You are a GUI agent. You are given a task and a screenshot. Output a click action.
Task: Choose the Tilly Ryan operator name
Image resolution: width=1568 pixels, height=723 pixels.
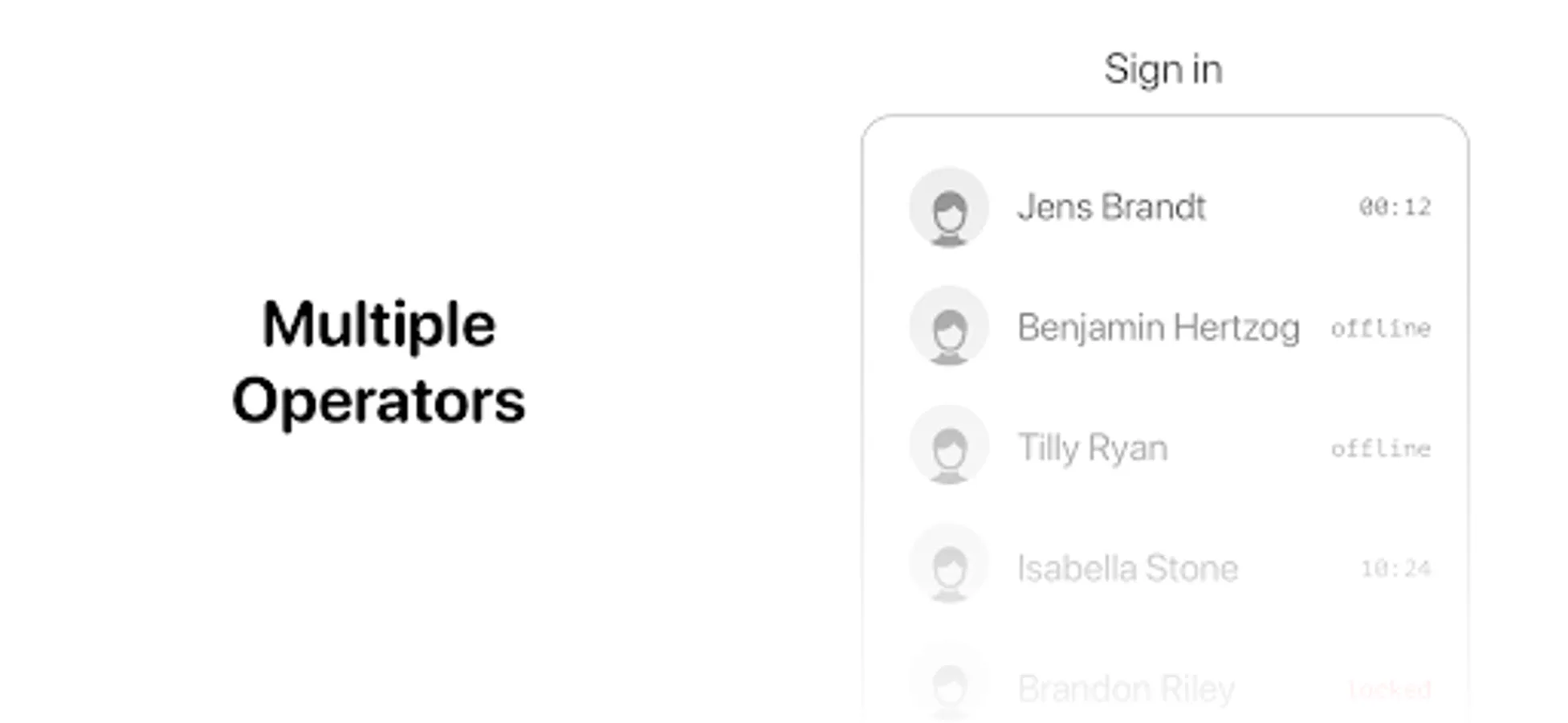coord(1092,447)
